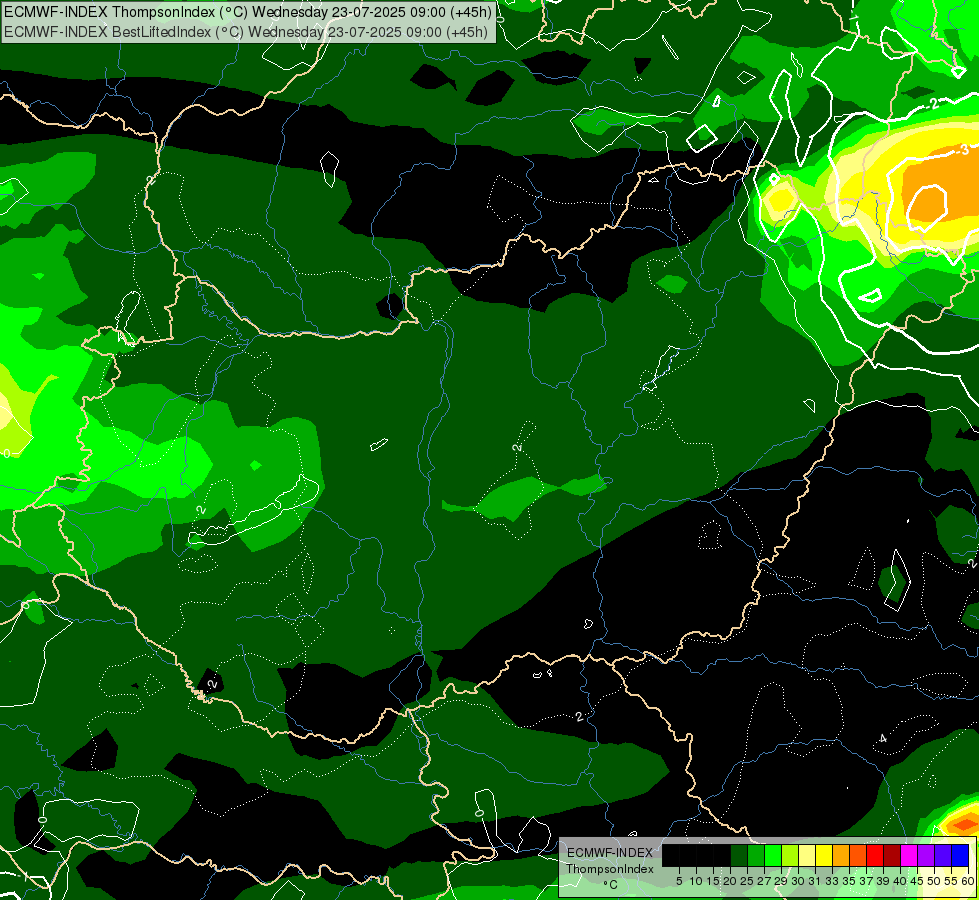Image resolution: width=979 pixels, height=900 pixels.
Task: Click the legend value 37
Action: click(x=867, y=881)
